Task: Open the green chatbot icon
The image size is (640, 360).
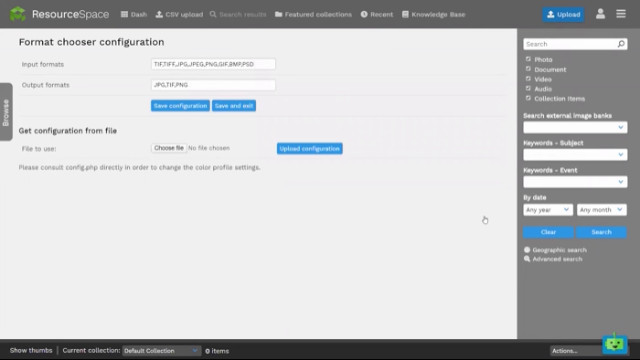Action: pyautogui.click(x=615, y=344)
